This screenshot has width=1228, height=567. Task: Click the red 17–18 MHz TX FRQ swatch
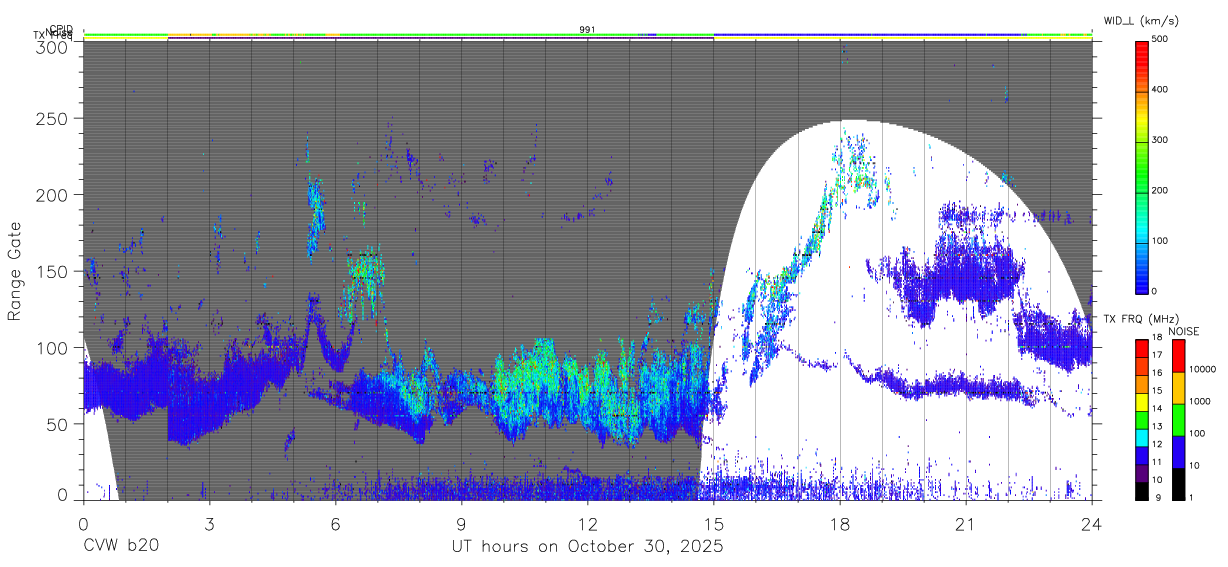[1141, 346]
